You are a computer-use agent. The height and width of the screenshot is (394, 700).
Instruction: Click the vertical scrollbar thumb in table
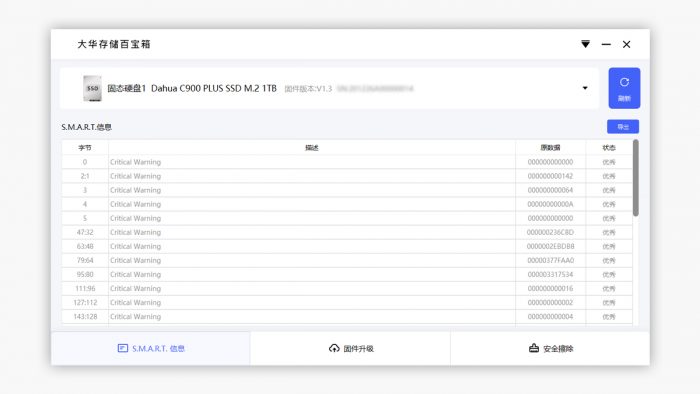pyautogui.click(x=636, y=178)
